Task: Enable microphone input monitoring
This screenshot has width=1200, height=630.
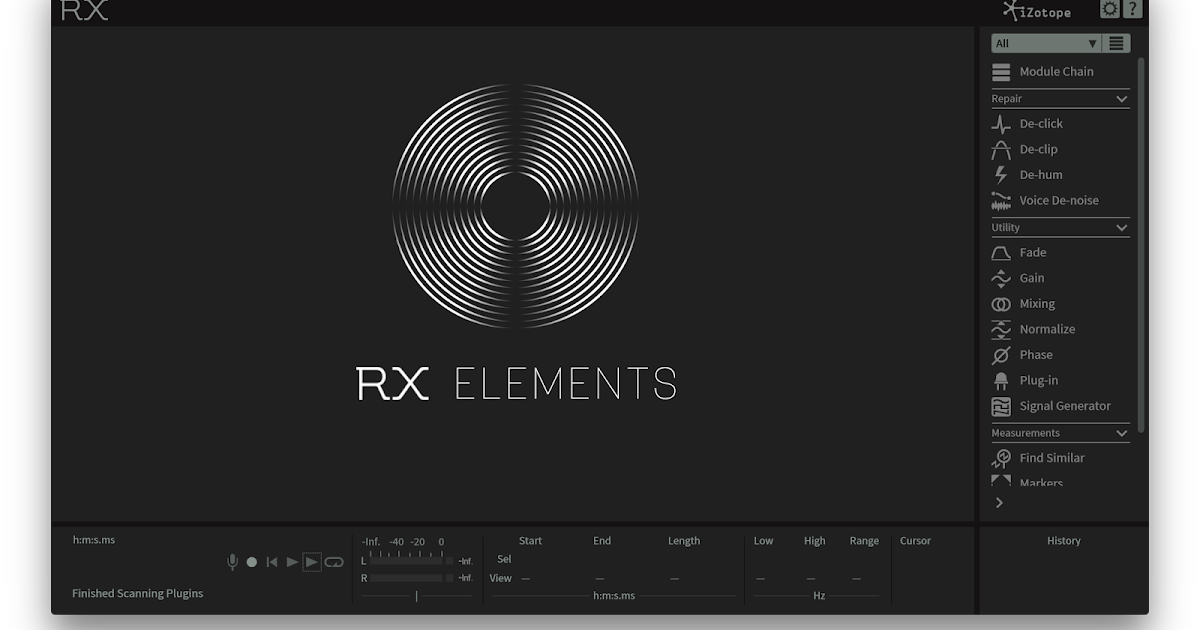Action: pyautogui.click(x=232, y=562)
